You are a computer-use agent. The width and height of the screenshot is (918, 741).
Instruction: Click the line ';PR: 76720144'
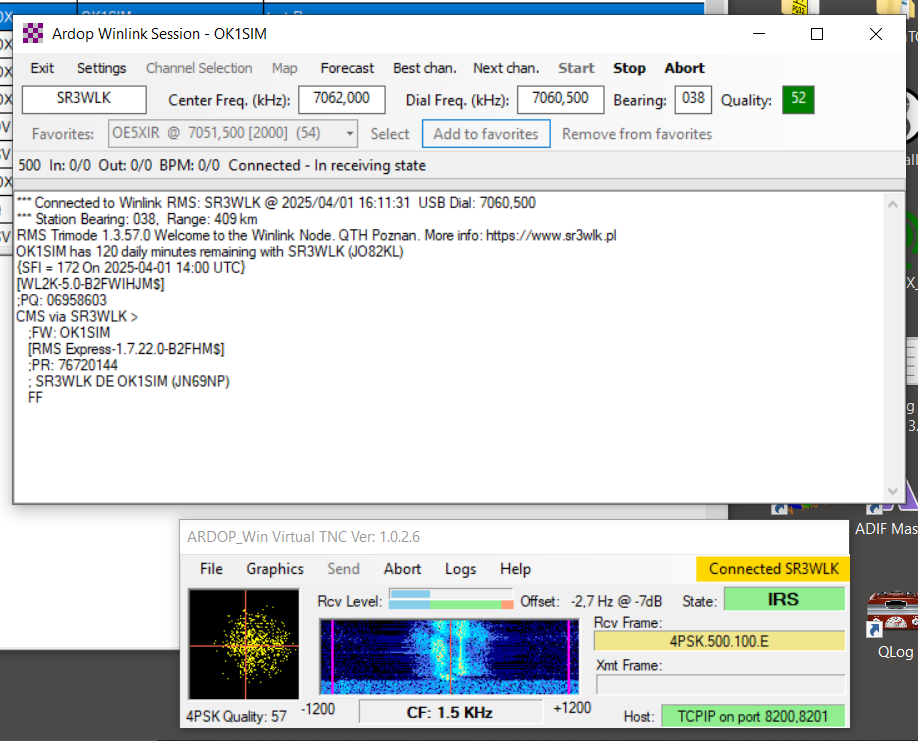[x=73, y=365]
